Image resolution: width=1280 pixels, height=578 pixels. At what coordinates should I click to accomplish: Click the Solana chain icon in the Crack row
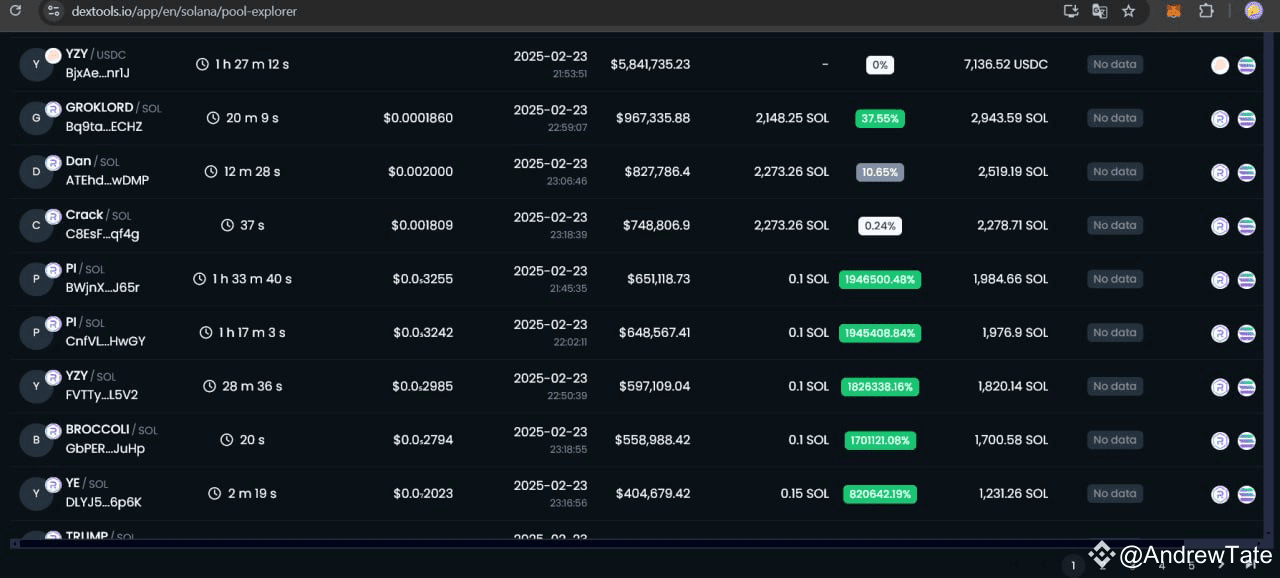pyautogui.click(x=1246, y=226)
